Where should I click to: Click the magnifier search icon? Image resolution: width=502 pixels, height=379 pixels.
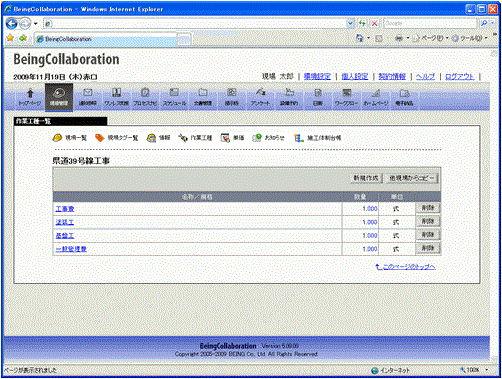[x=484, y=23]
